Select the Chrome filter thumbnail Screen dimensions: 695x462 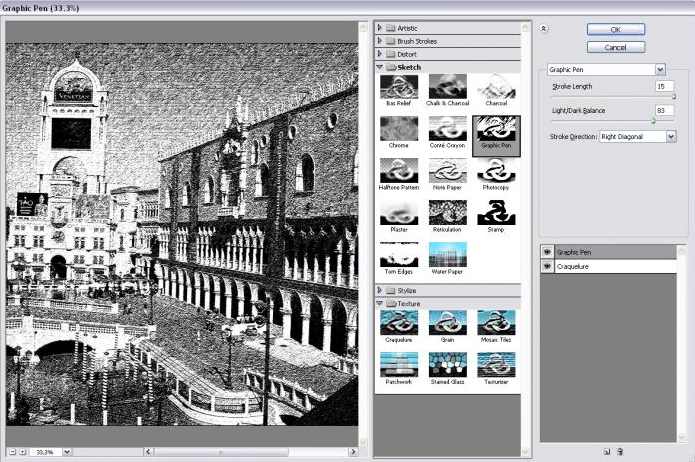pyautogui.click(x=398, y=129)
